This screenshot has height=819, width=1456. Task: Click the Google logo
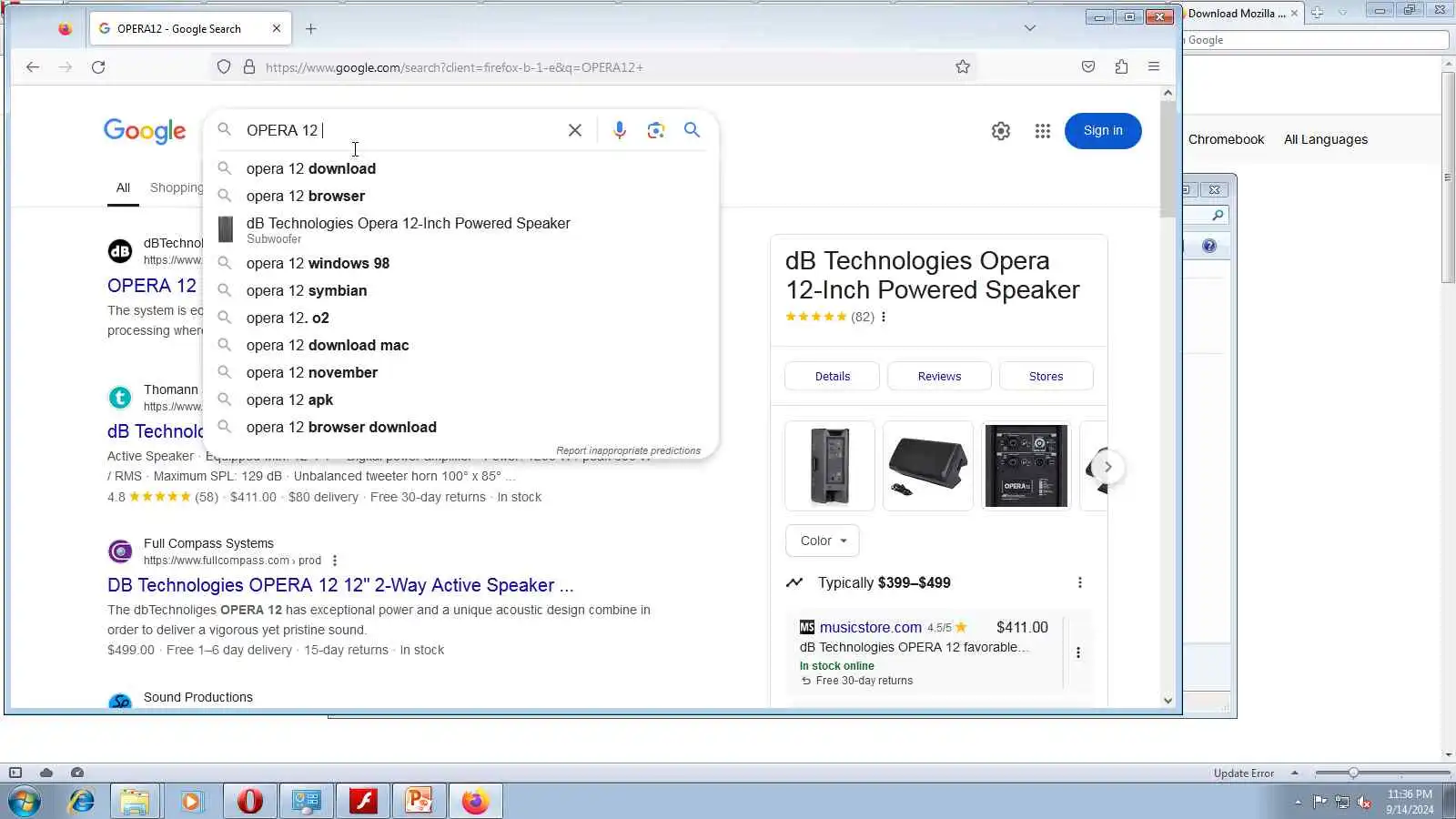coord(145,131)
